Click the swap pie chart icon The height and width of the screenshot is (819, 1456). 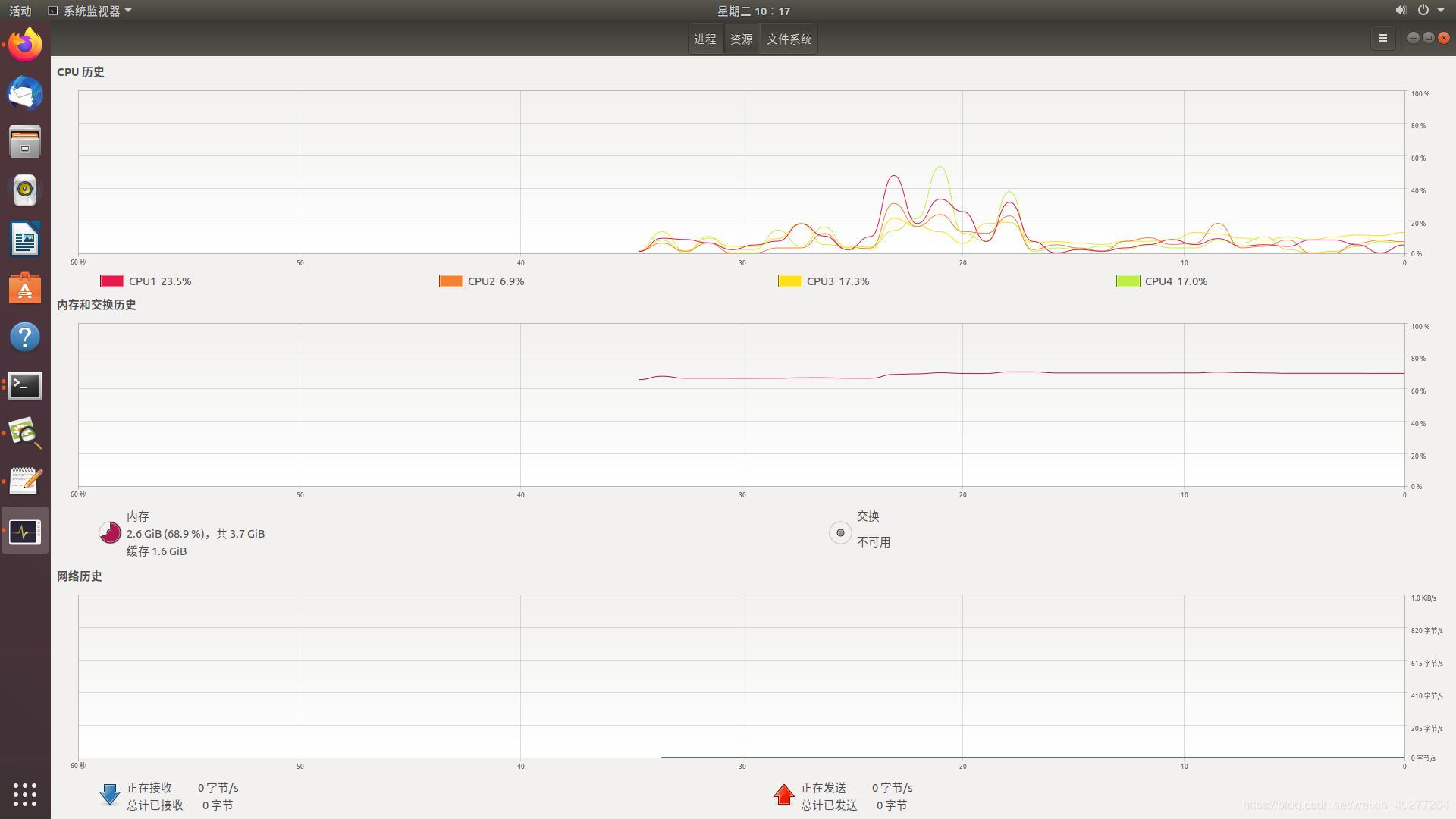click(x=840, y=532)
